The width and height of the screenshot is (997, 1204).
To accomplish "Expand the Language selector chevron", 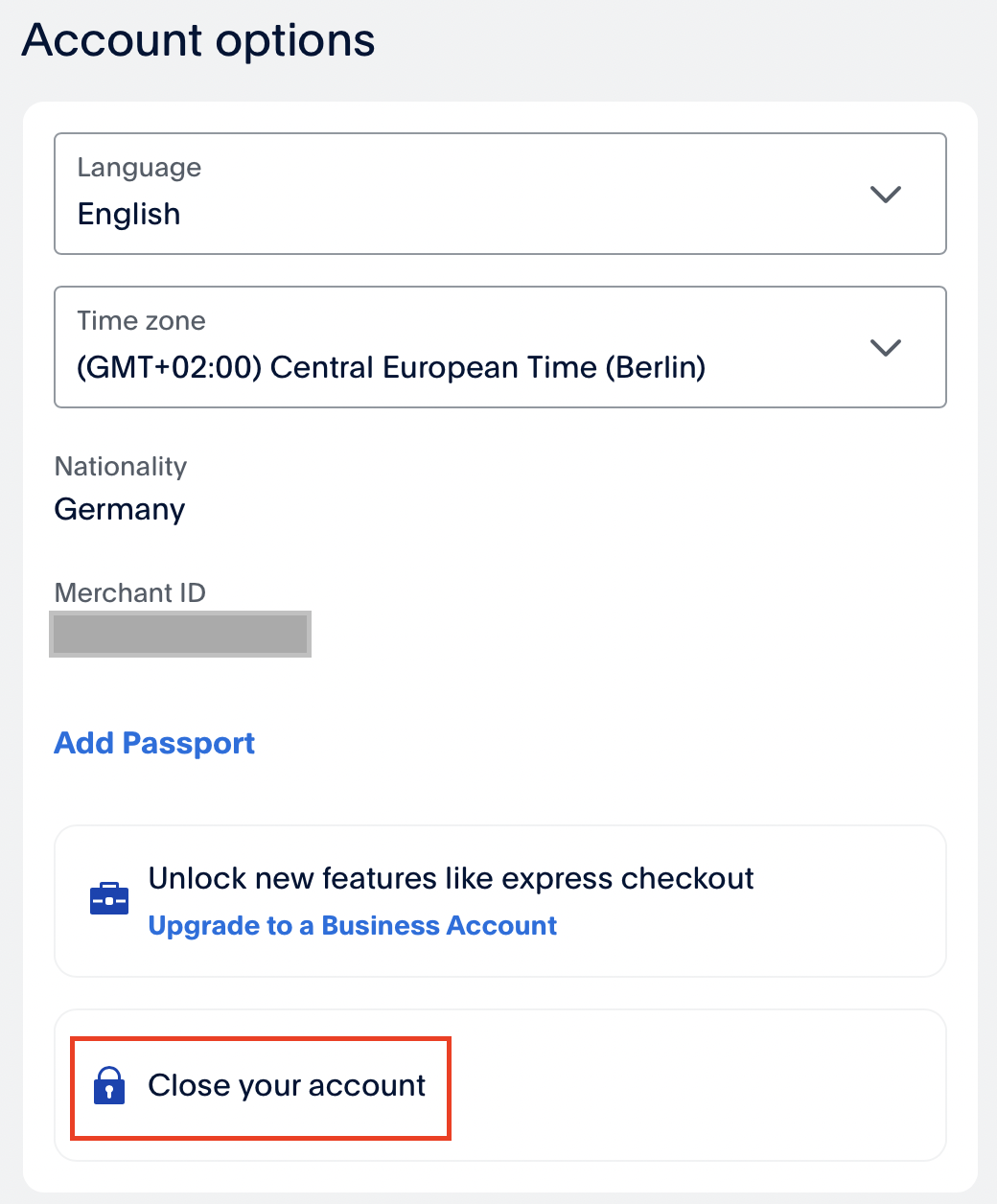I will pyautogui.click(x=884, y=194).
